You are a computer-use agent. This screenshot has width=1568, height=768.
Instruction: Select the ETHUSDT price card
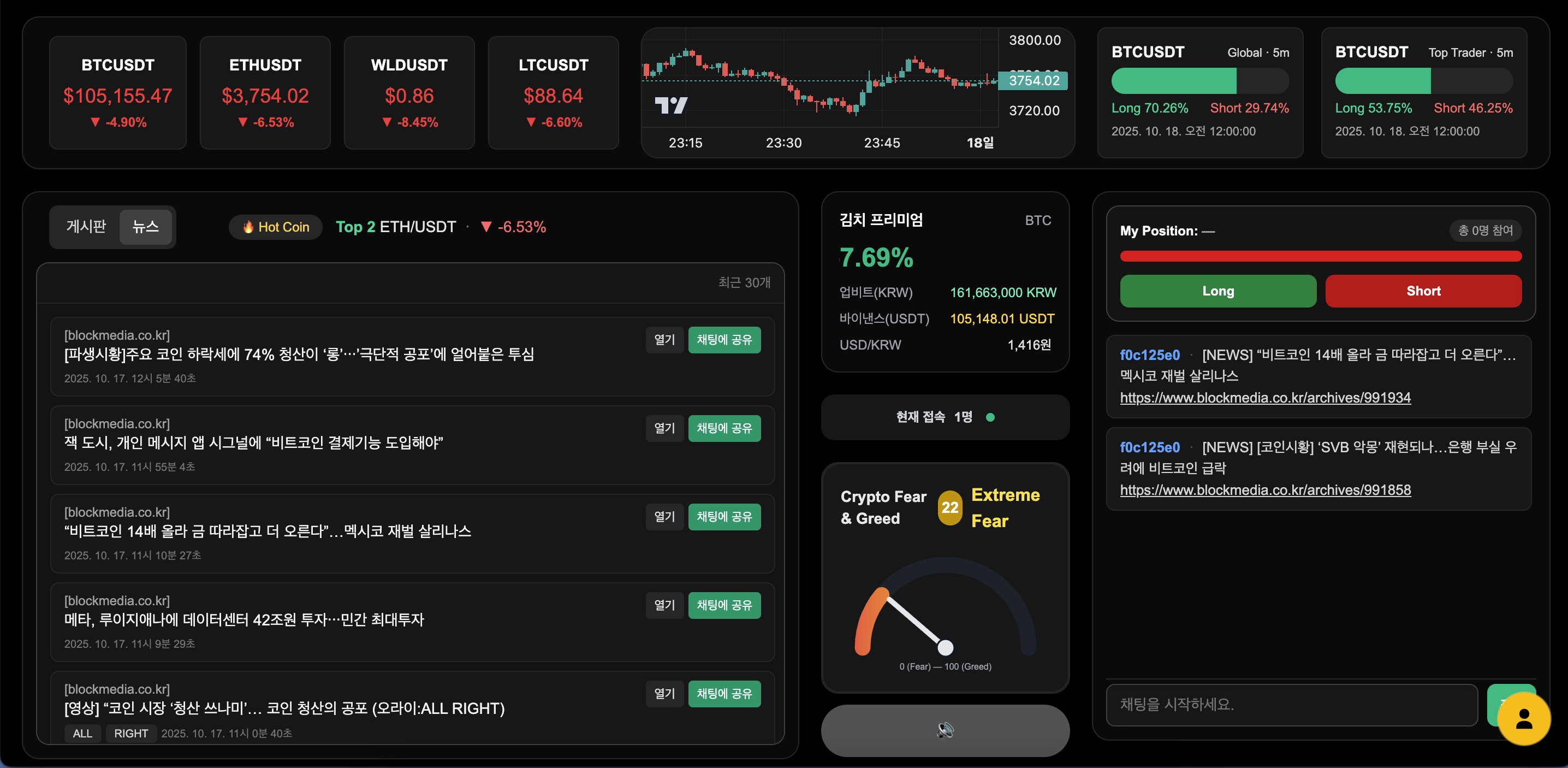coord(265,92)
